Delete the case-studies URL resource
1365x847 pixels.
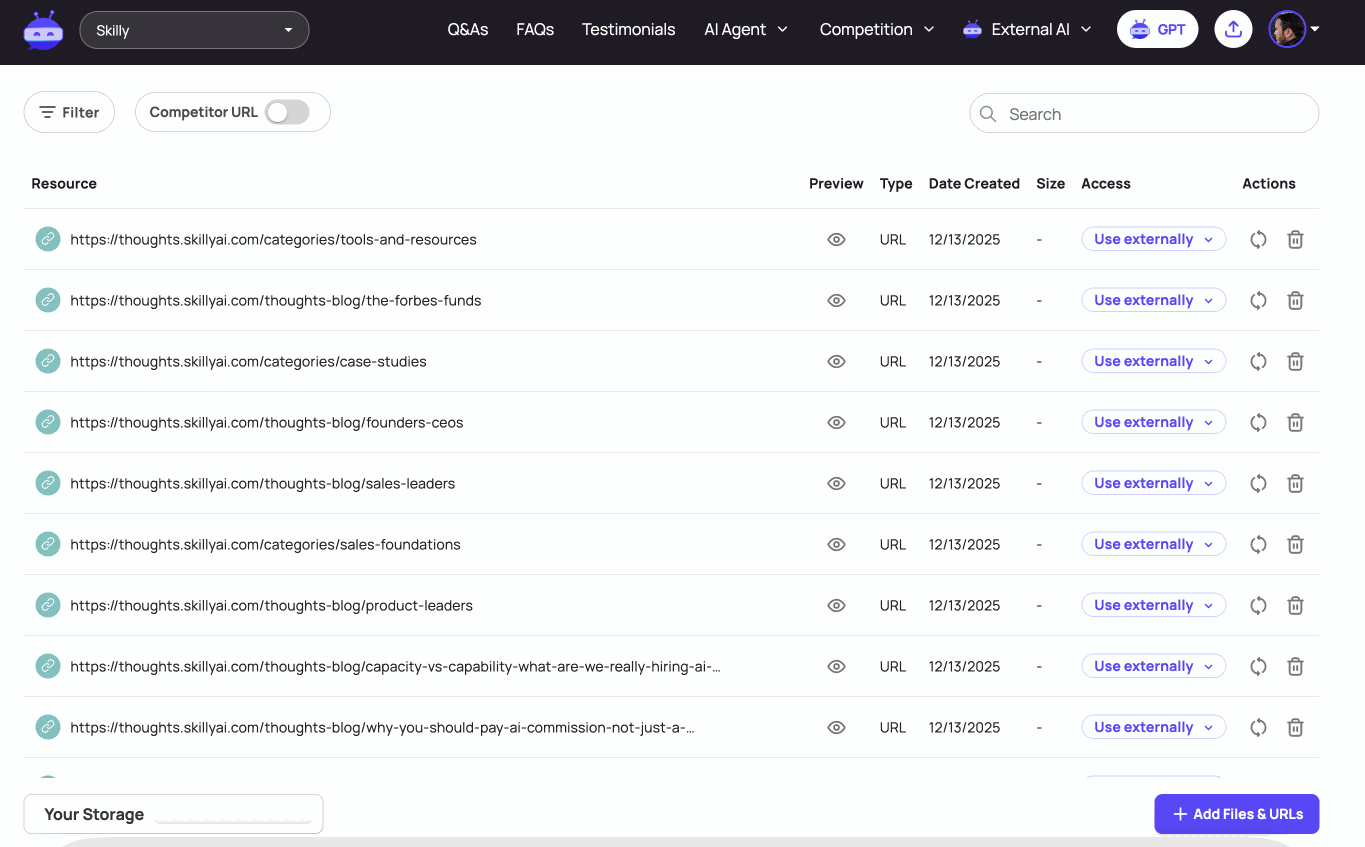tap(1295, 362)
